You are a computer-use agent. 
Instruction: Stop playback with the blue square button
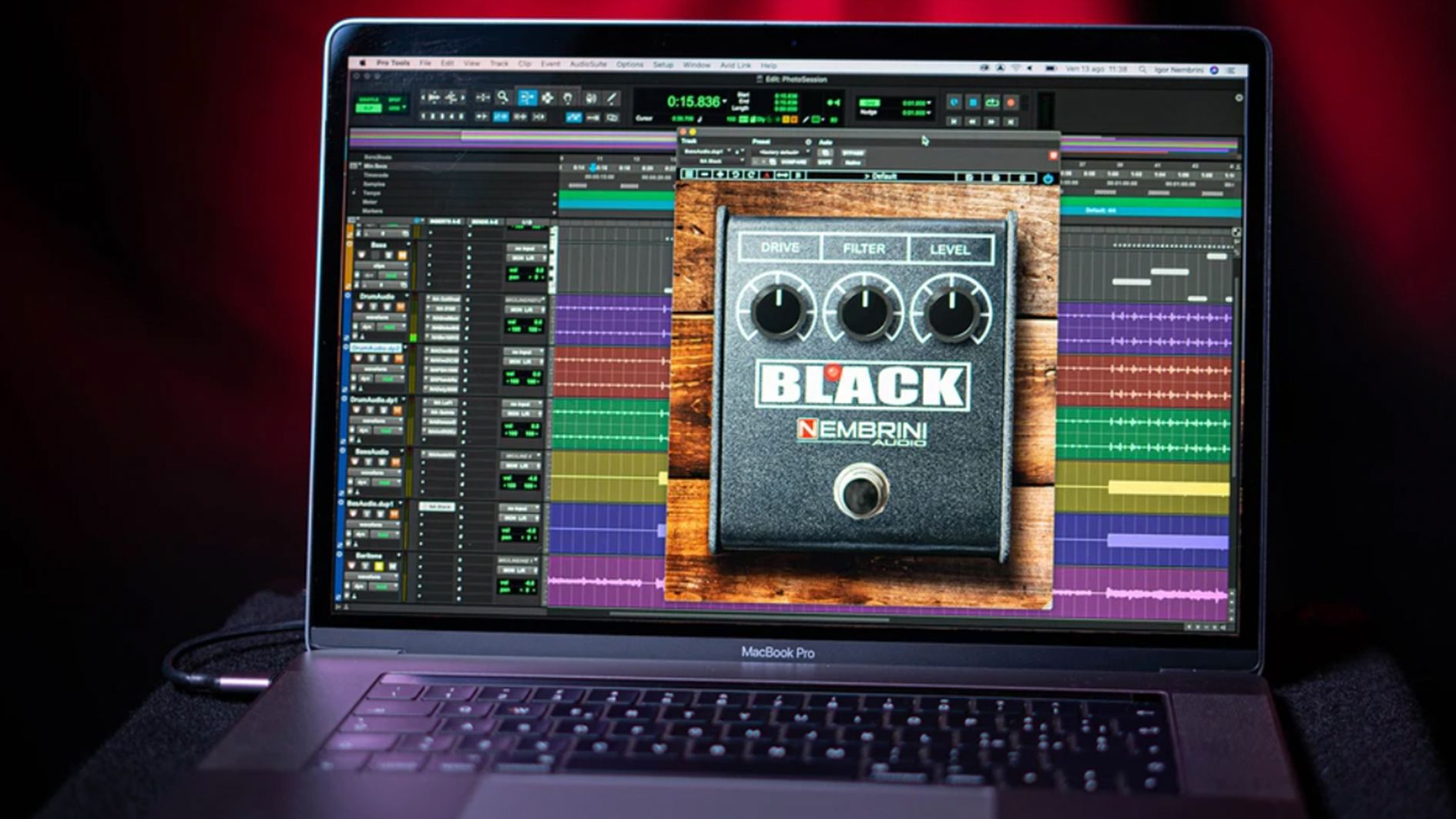(973, 102)
